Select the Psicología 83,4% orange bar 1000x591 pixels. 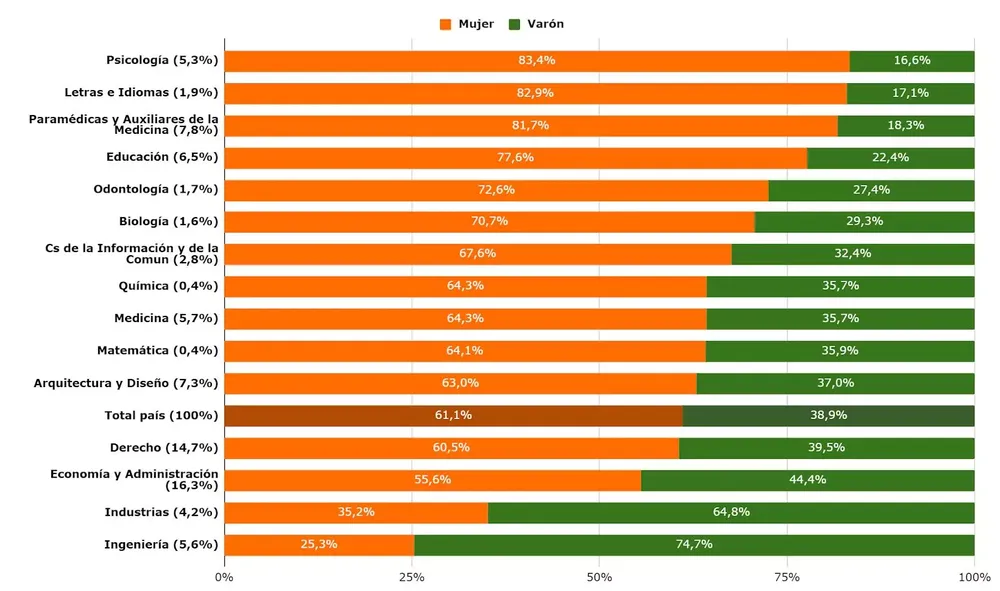pyautogui.click(x=537, y=61)
